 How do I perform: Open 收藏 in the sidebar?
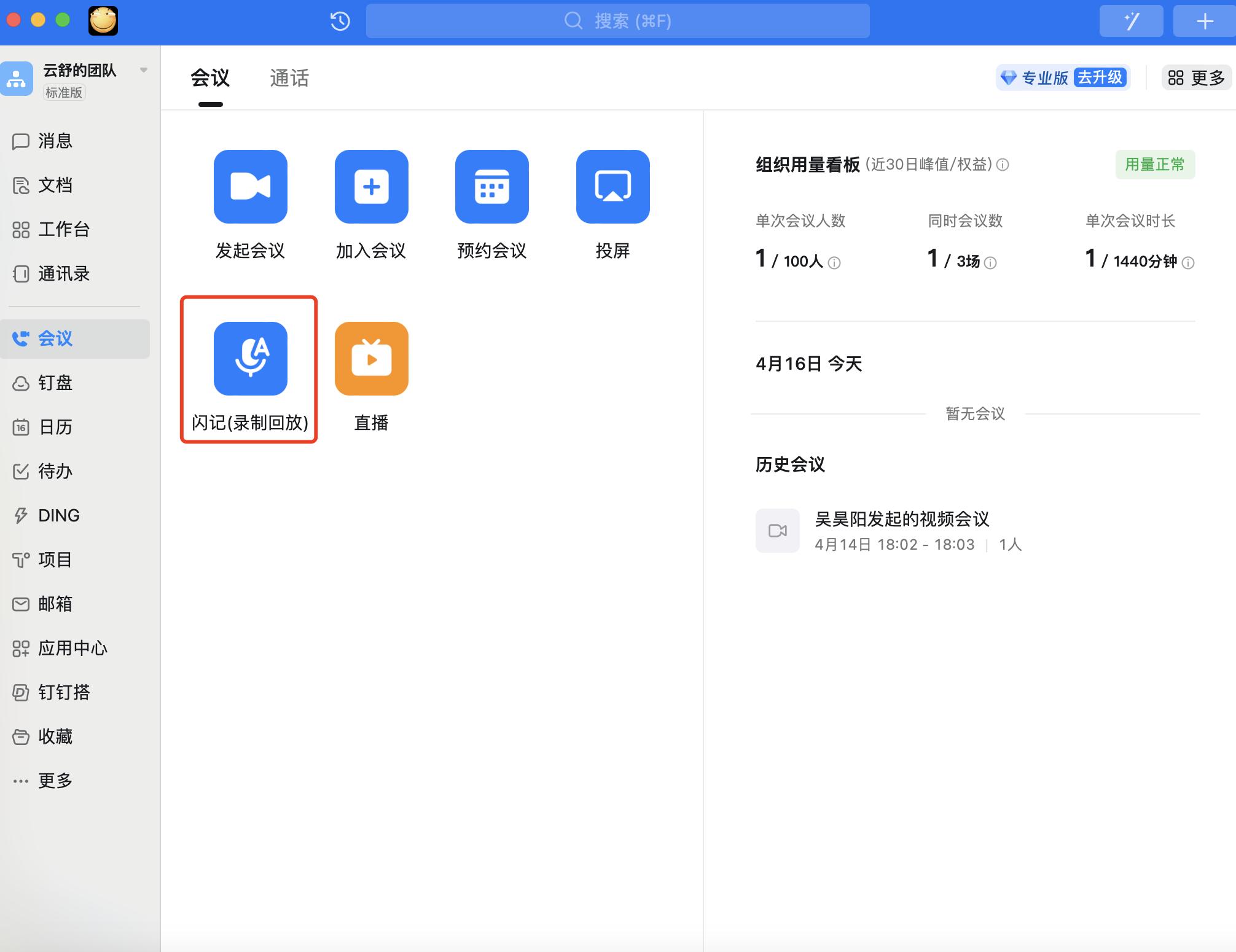coord(75,737)
